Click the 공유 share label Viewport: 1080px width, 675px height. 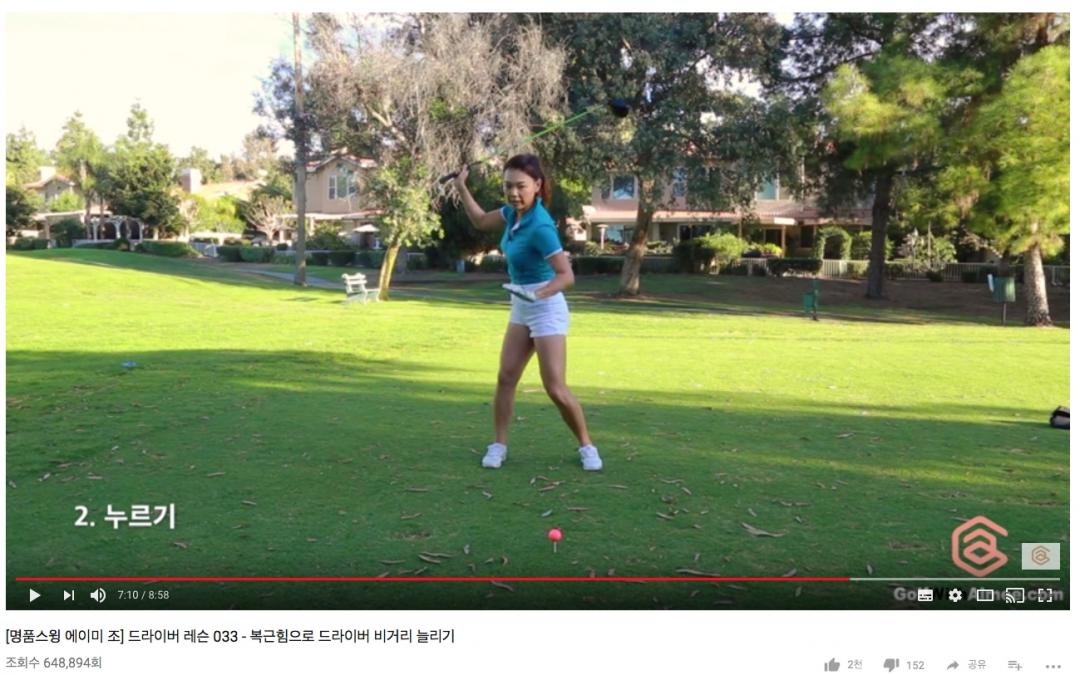(x=977, y=665)
